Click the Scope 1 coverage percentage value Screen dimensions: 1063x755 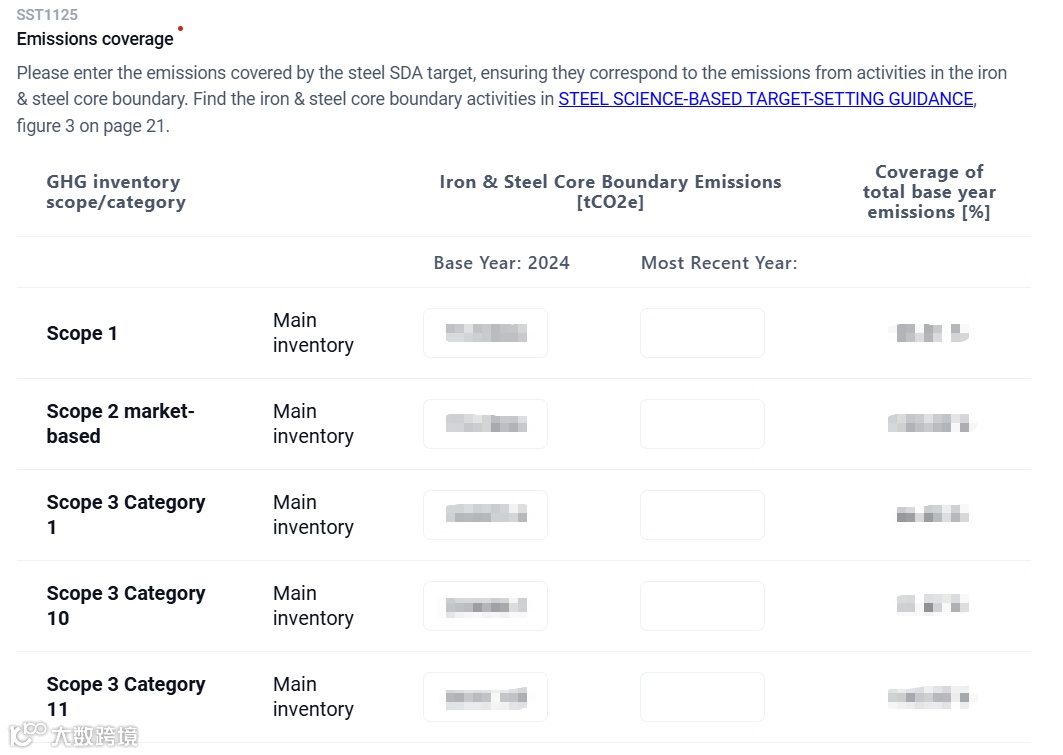click(931, 333)
